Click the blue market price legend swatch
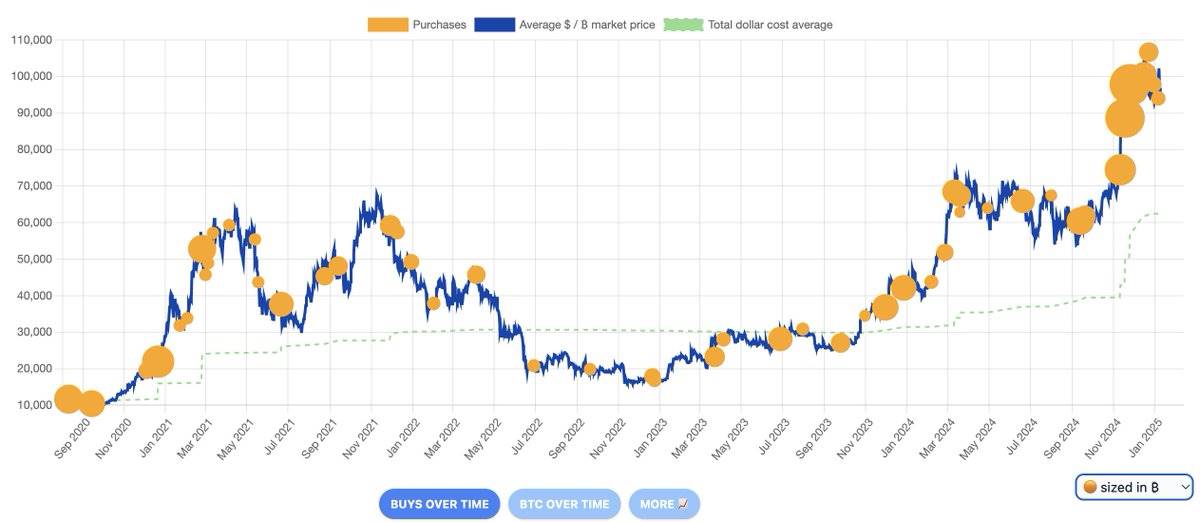Viewport: 1200px width, 522px height. (x=494, y=25)
